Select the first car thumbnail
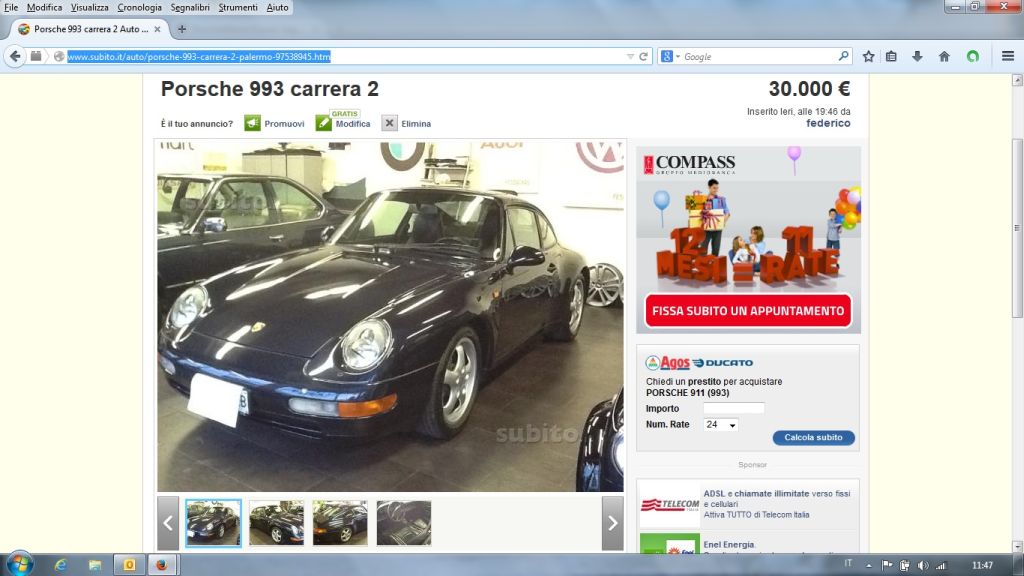The image size is (1024, 576). pos(214,523)
